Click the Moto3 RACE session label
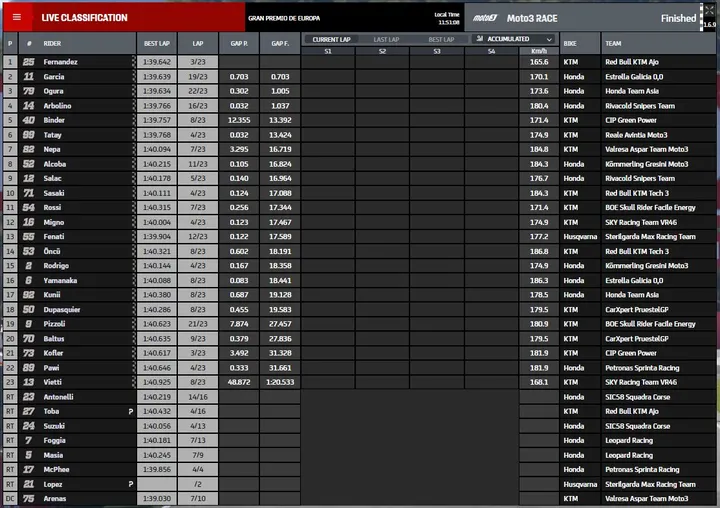Viewport: 720px width, 508px height. click(x=532, y=18)
